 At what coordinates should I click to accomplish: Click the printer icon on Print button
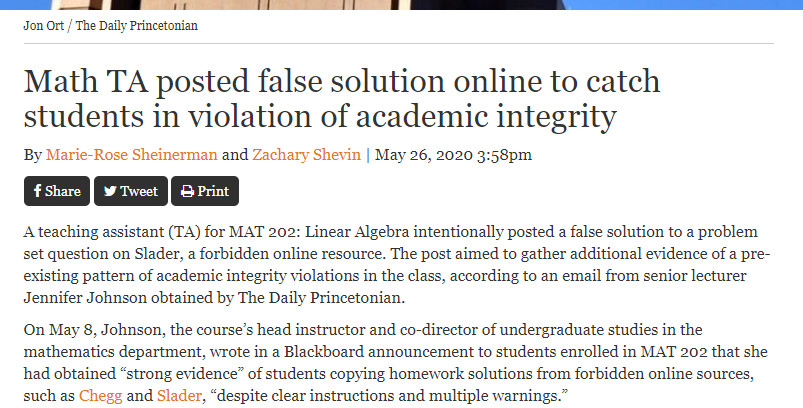187,191
